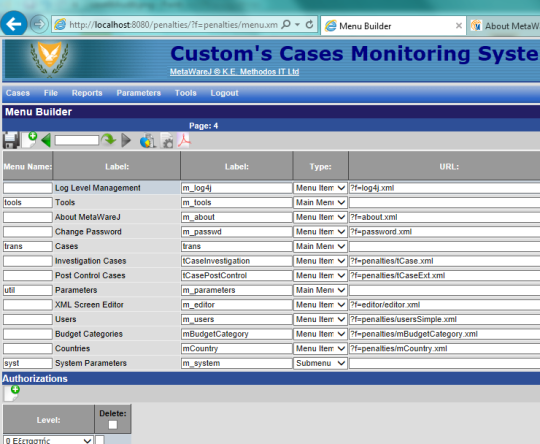
Task: Tick the delete checkbox of the first authorization row
Action: [x=100, y=440]
